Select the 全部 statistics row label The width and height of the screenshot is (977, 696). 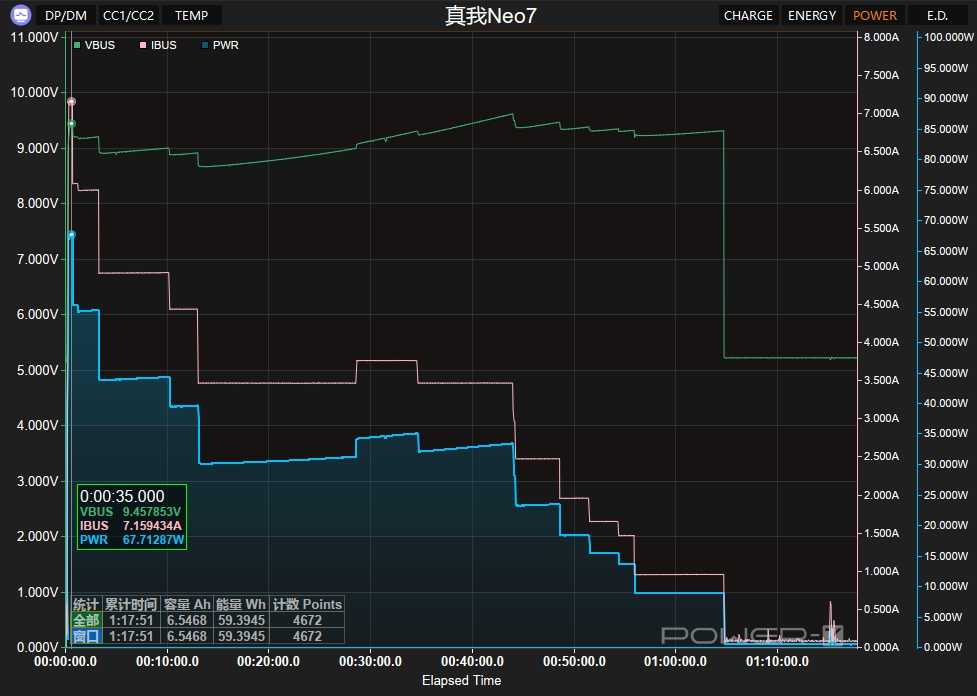(87, 620)
